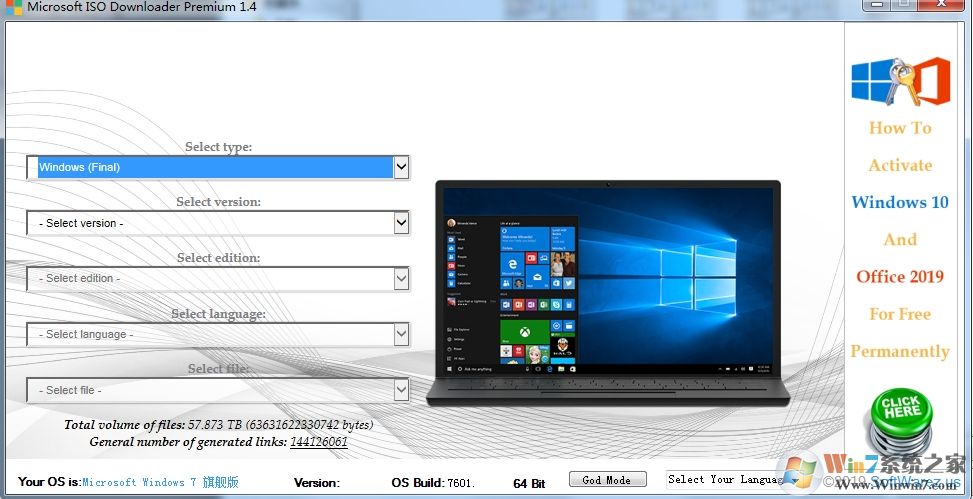
Task: Select the highlighted Windows (Final) type field
Action: (x=210, y=167)
